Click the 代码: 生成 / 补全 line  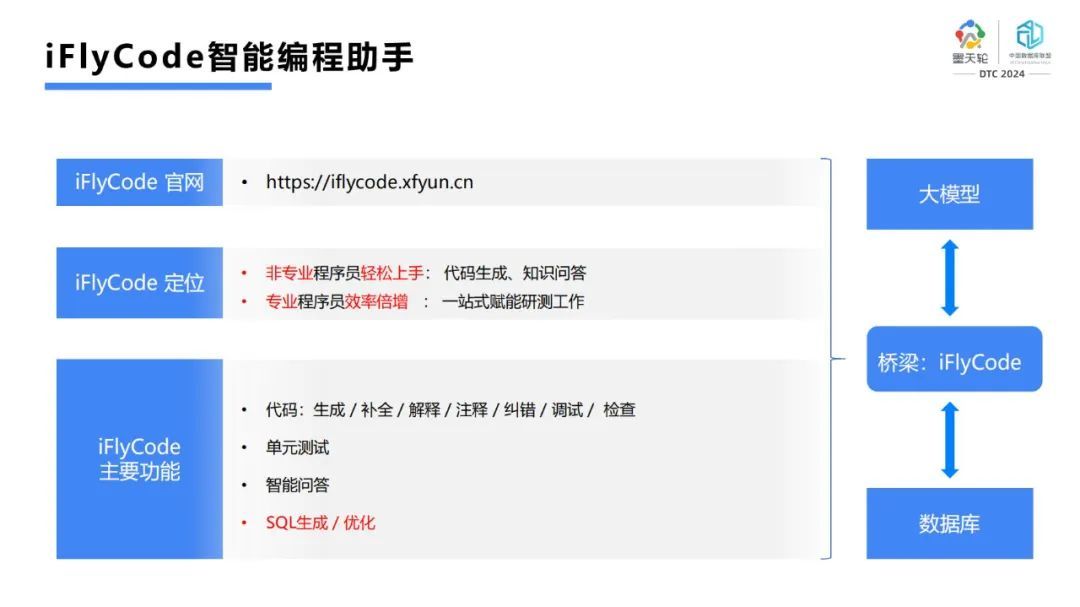pyautogui.click(x=450, y=410)
